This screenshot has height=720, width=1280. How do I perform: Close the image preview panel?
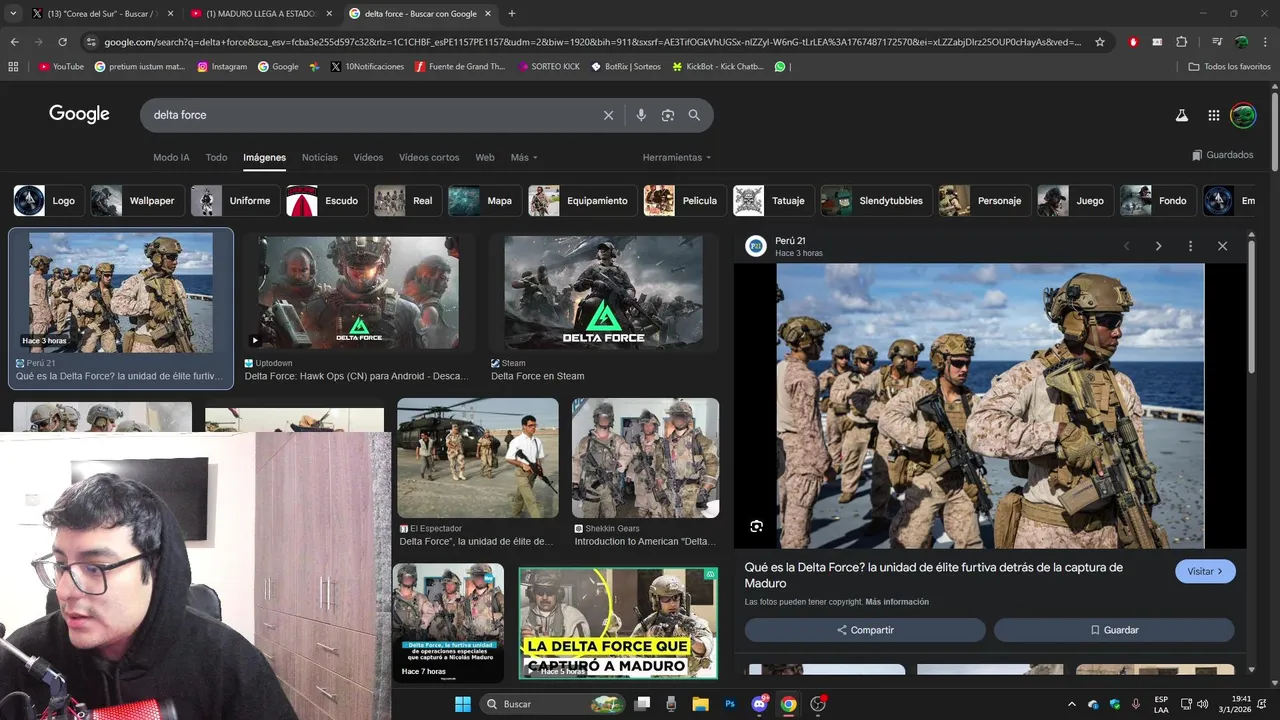pyautogui.click(x=1222, y=246)
